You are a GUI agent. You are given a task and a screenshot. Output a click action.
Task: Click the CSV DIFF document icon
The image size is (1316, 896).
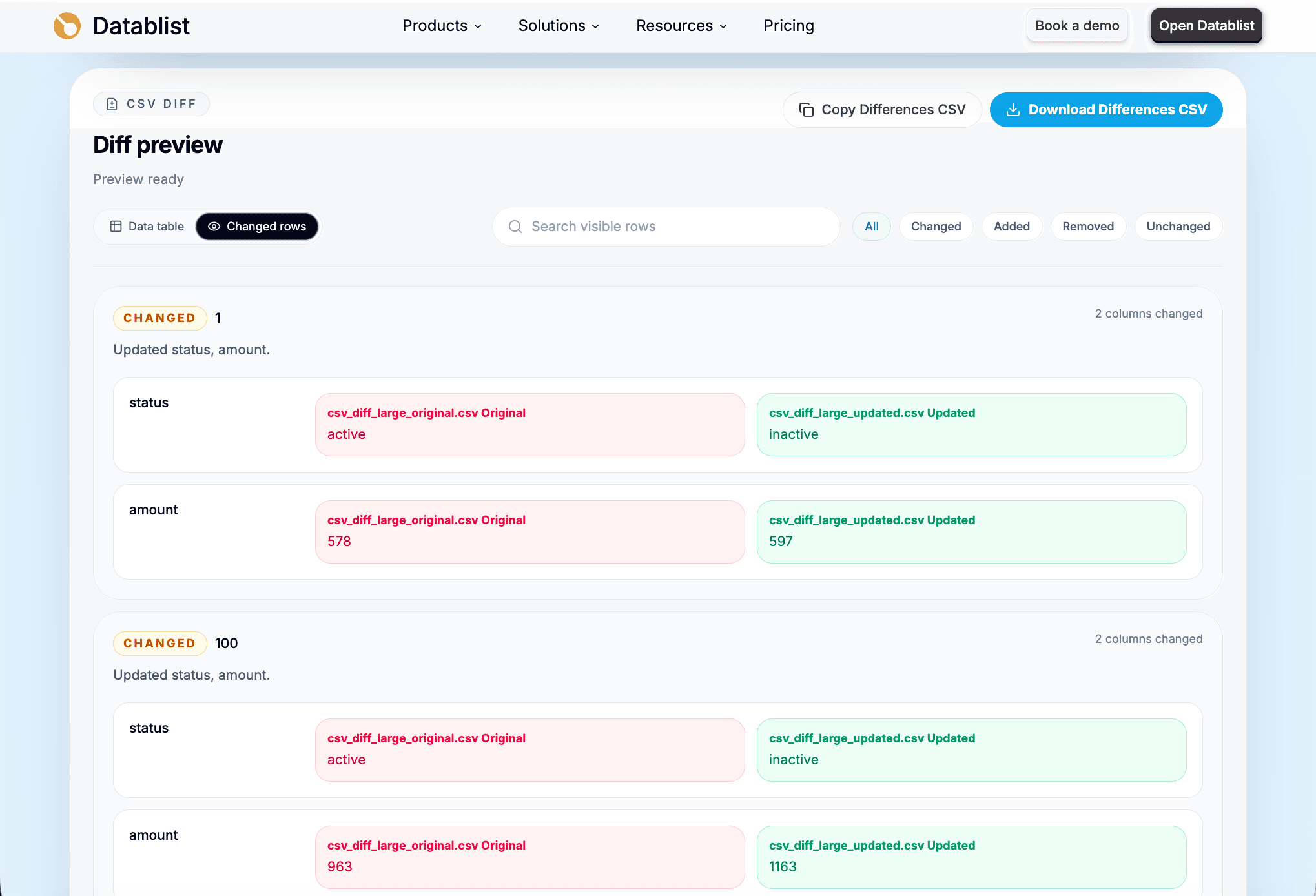pos(112,104)
